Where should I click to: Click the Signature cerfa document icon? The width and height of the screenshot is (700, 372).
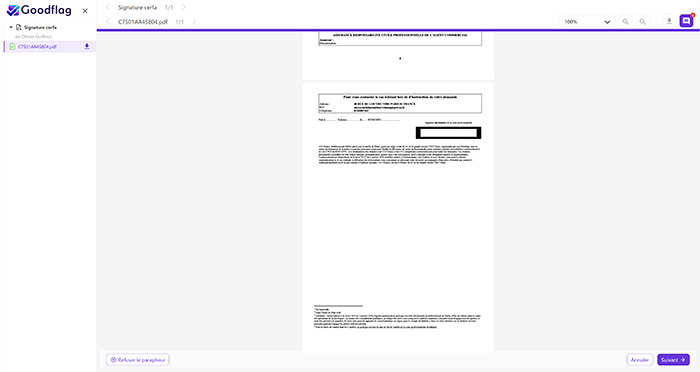19,27
